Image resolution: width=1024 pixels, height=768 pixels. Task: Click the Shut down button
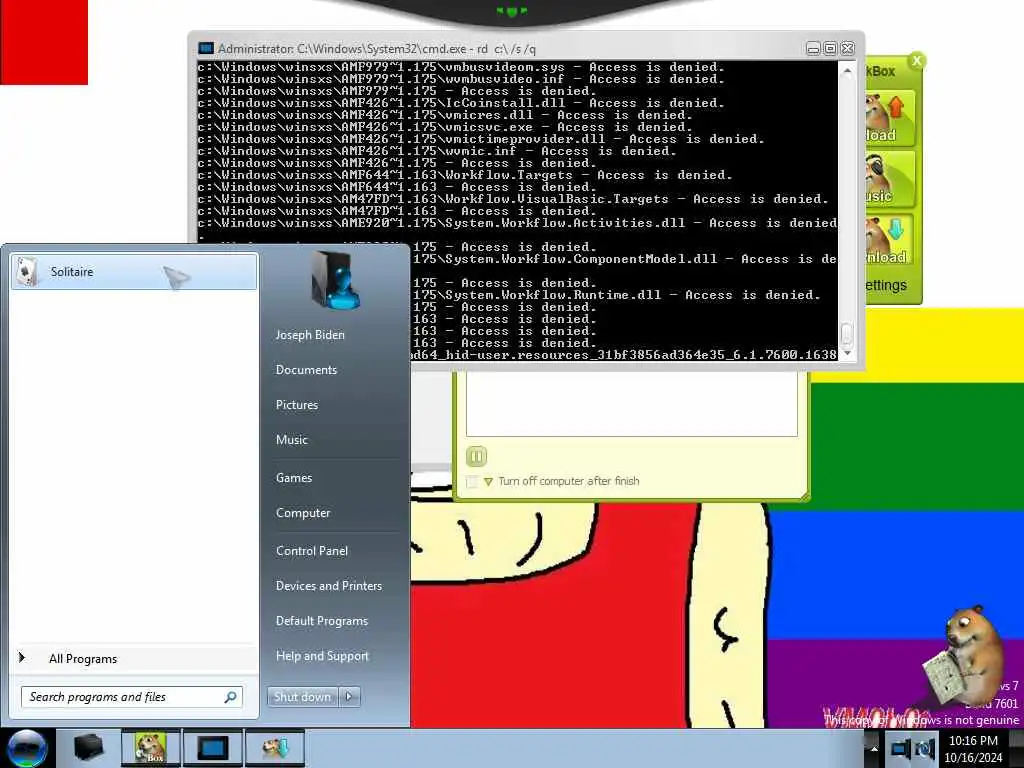coord(302,697)
